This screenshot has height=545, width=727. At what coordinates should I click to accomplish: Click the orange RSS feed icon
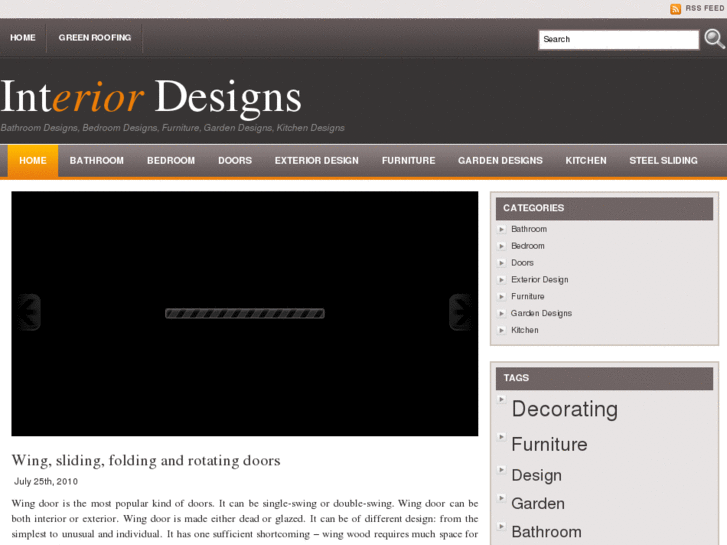[x=675, y=9]
